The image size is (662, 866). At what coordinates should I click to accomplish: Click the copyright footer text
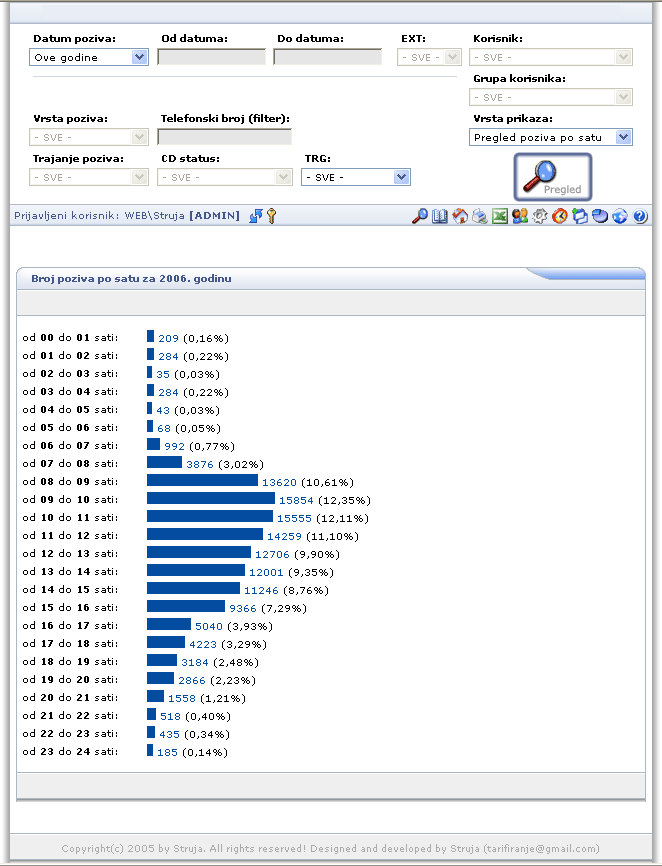[331, 848]
